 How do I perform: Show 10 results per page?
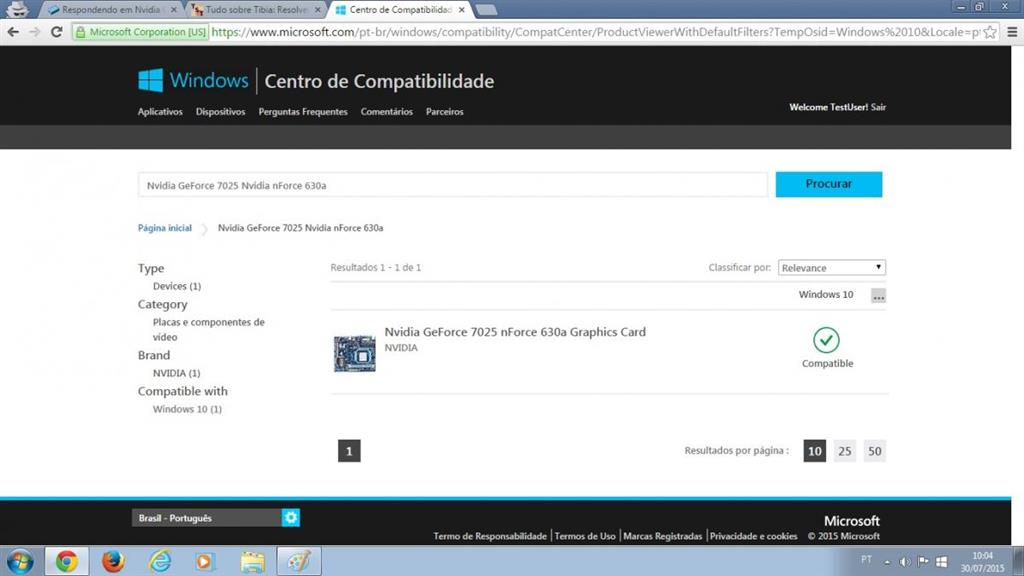coord(814,451)
